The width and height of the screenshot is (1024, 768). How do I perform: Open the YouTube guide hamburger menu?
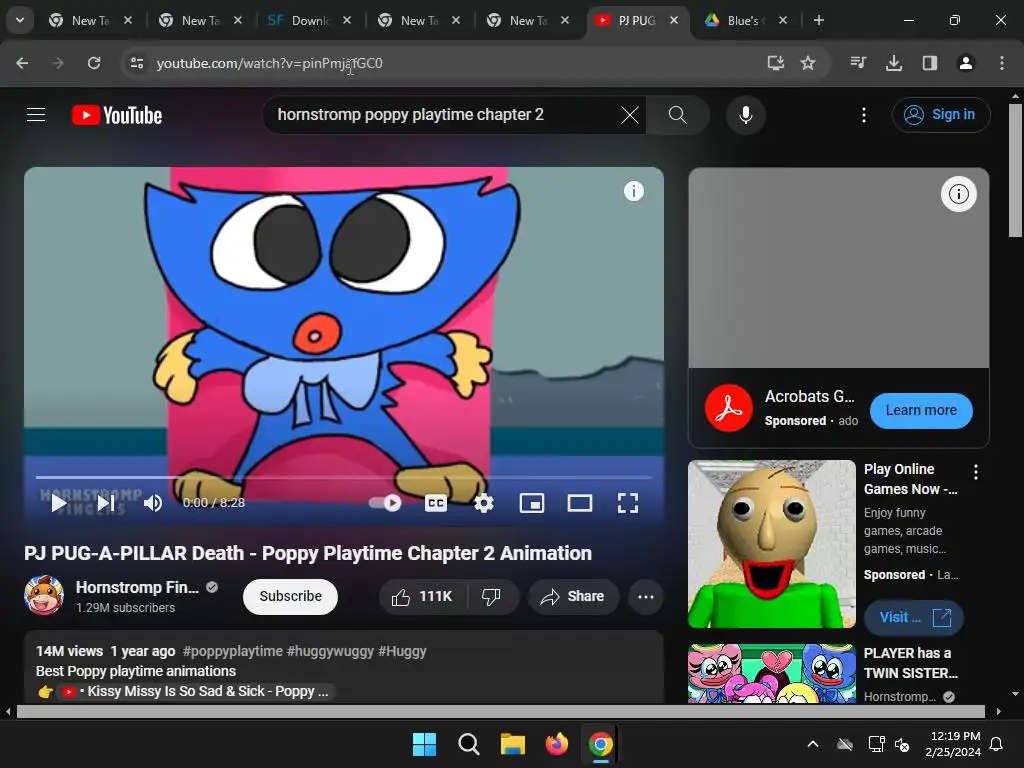tap(36, 115)
